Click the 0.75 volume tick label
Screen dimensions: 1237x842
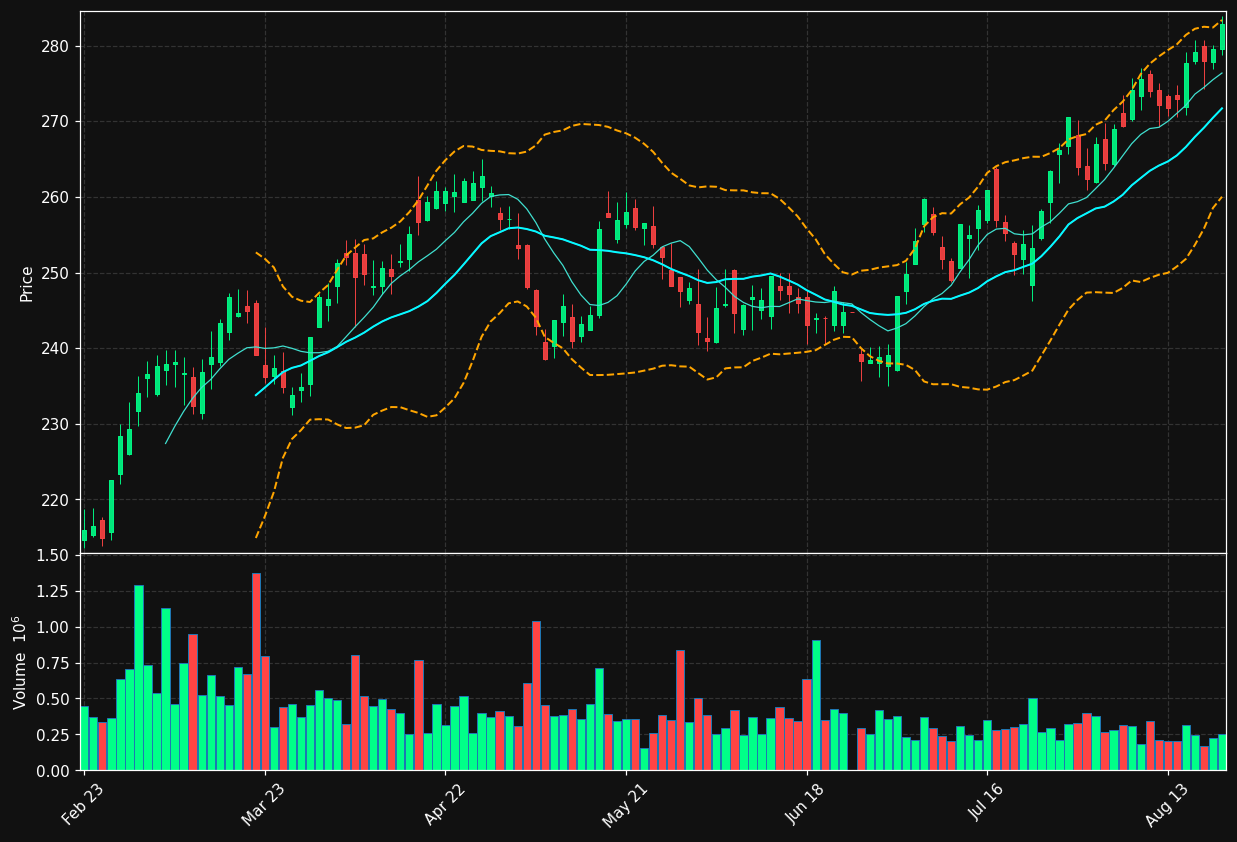click(53, 664)
